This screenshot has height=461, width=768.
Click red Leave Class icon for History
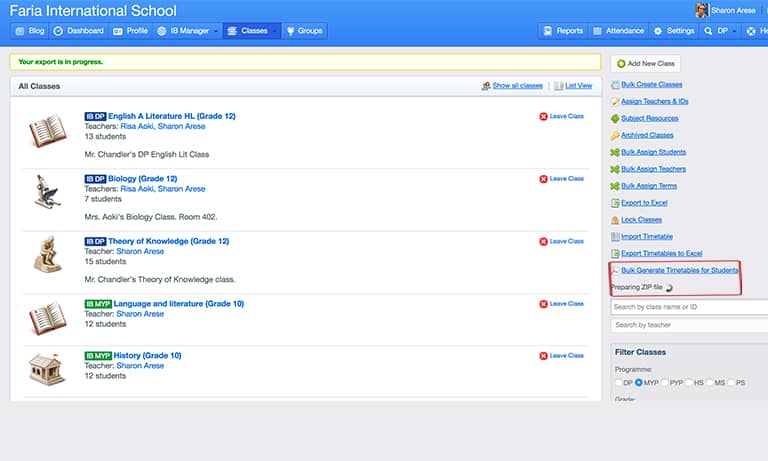point(543,356)
